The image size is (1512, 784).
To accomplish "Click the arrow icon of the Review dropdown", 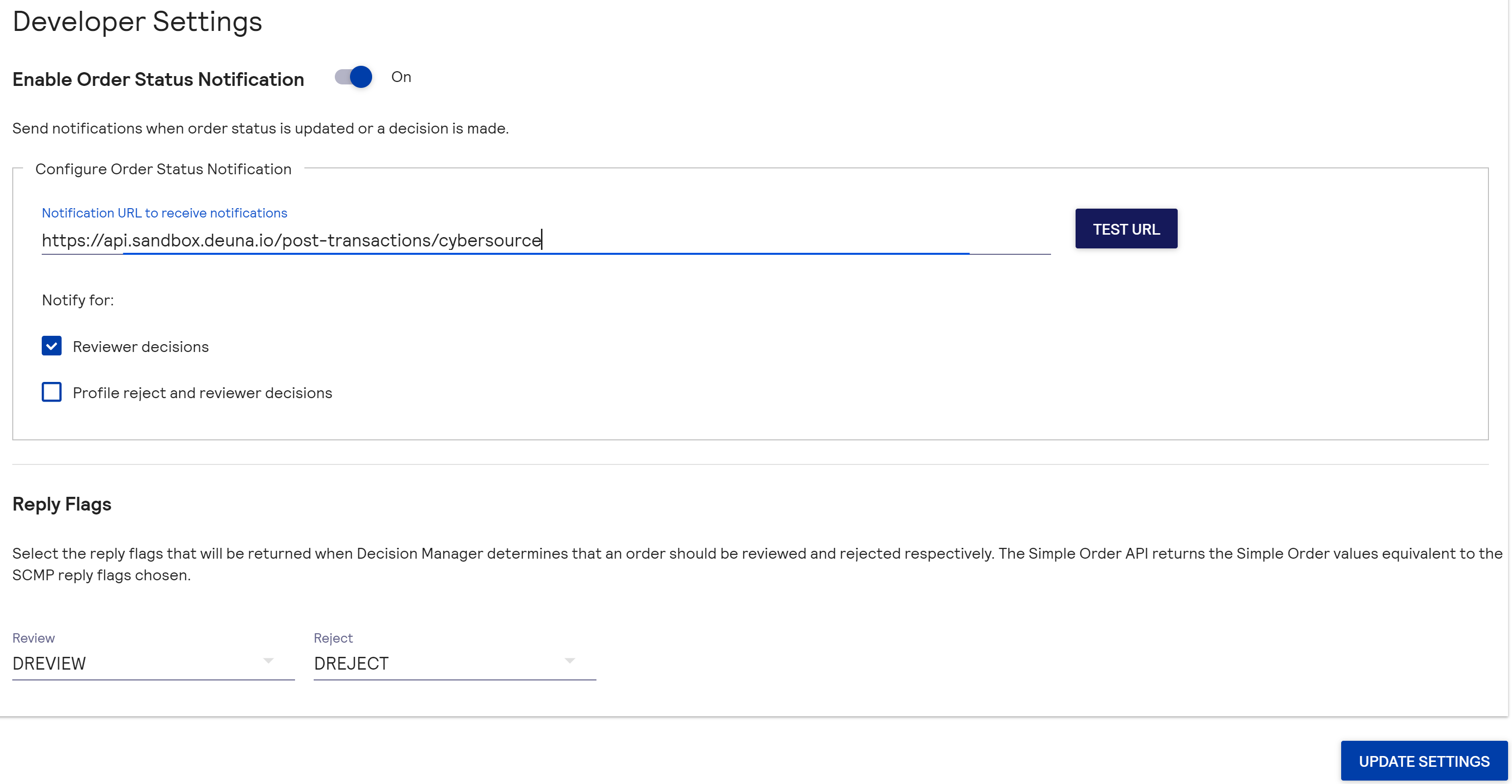I will click(268, 661).
